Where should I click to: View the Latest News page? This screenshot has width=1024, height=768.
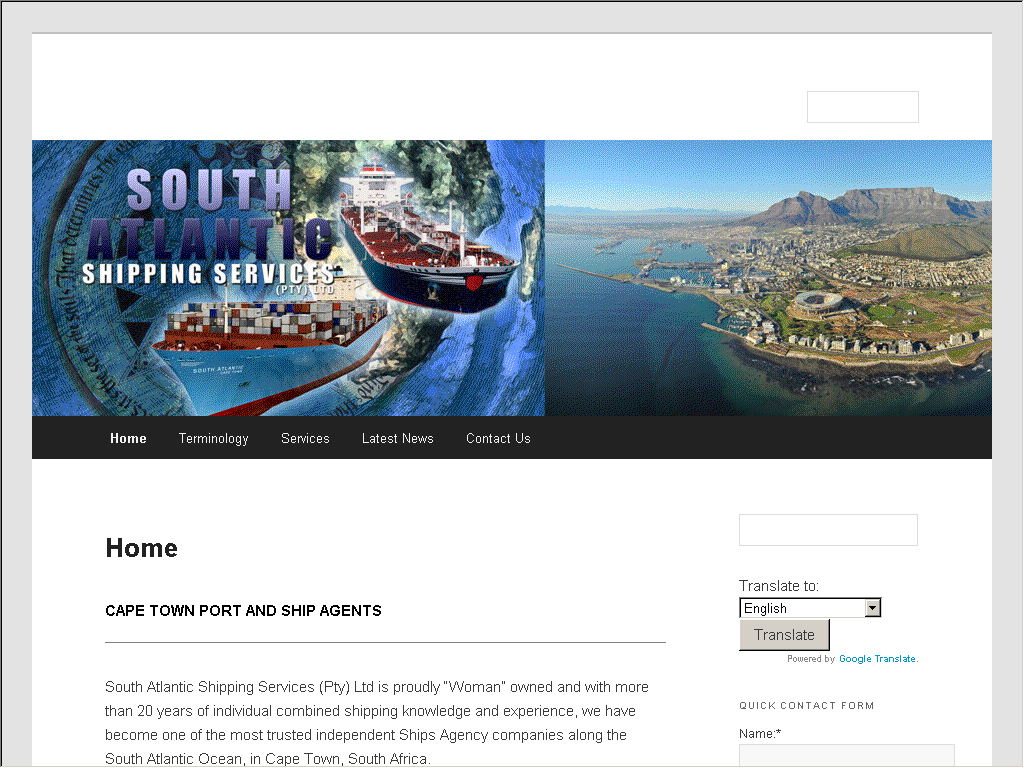(x=398, y=438)
